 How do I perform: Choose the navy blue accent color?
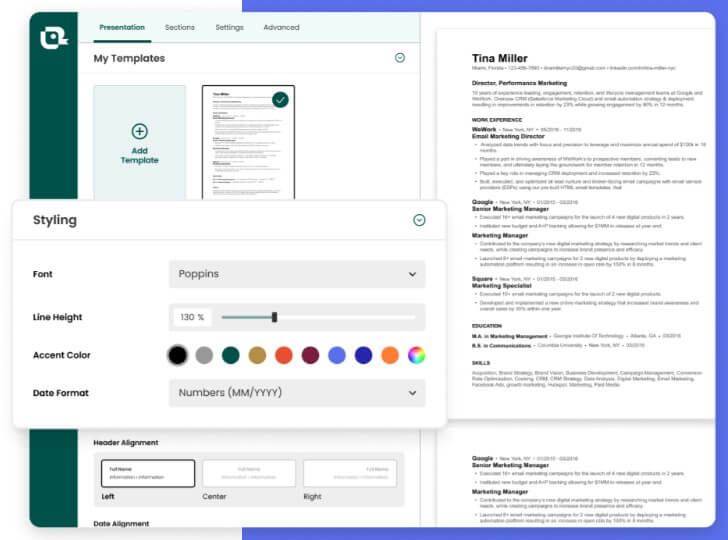coord(364,355)
